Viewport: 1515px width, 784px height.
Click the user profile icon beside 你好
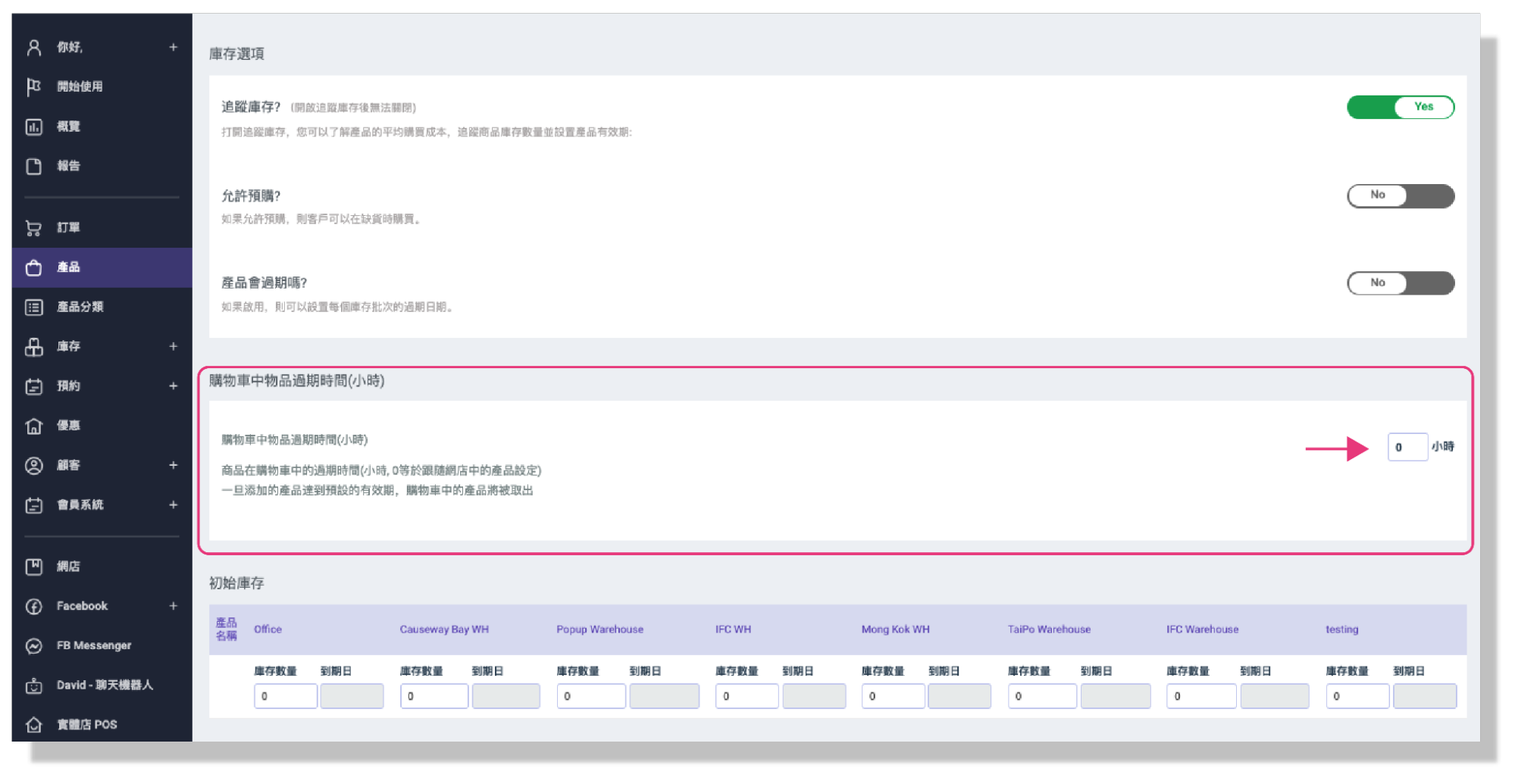point(33,48)
